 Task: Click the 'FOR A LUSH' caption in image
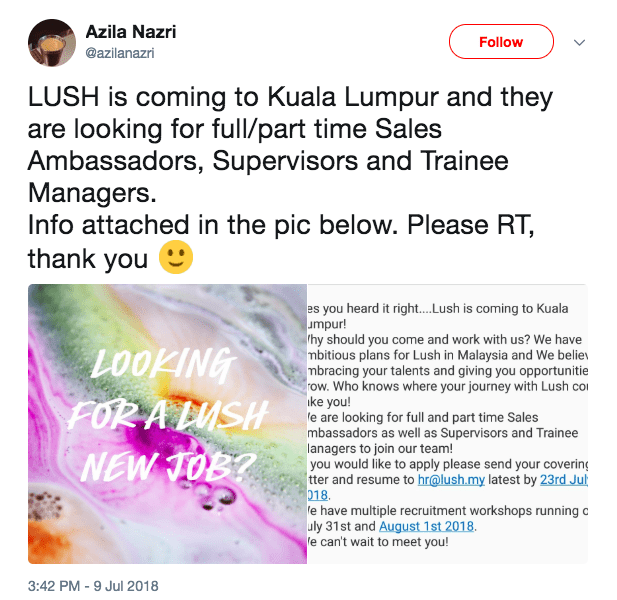click(168, 415)
